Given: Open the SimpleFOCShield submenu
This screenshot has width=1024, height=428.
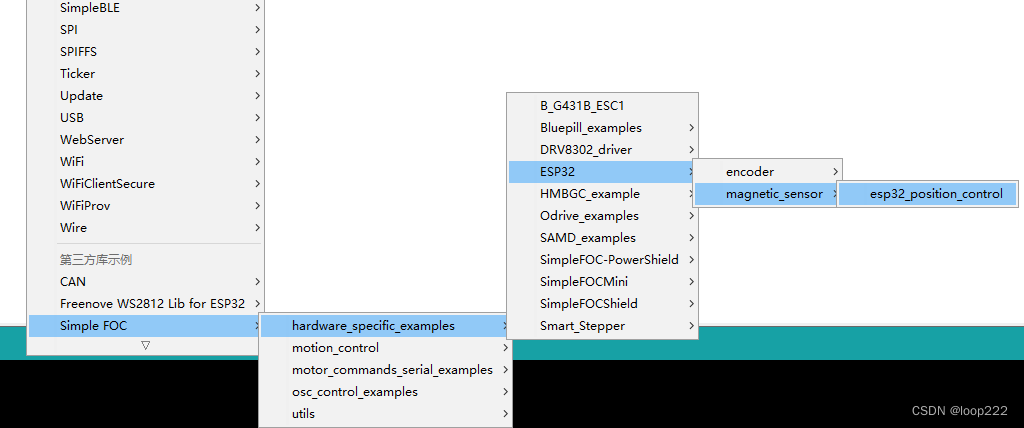Looking at the screenshot, I should tap(602, 304).
